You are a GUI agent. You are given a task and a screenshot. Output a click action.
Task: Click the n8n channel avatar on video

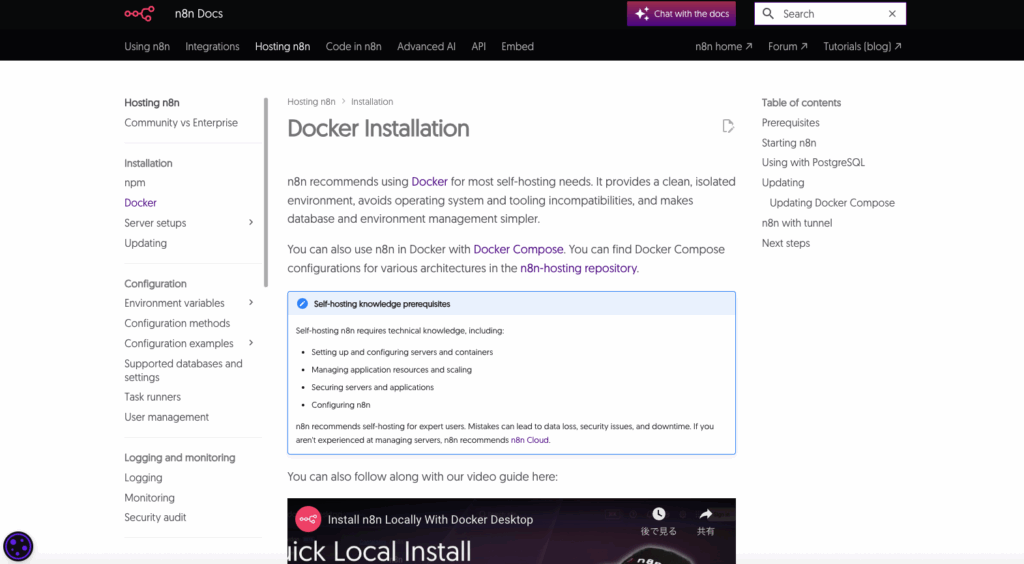click(x=308, y=519)
